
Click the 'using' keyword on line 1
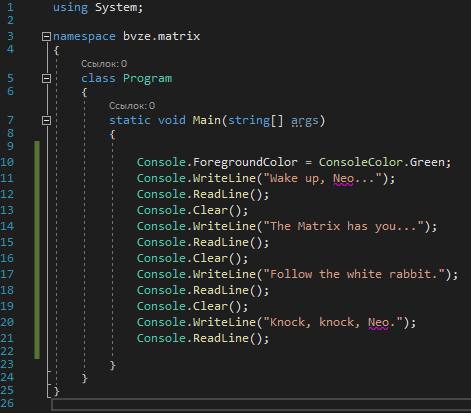(70, 7)
